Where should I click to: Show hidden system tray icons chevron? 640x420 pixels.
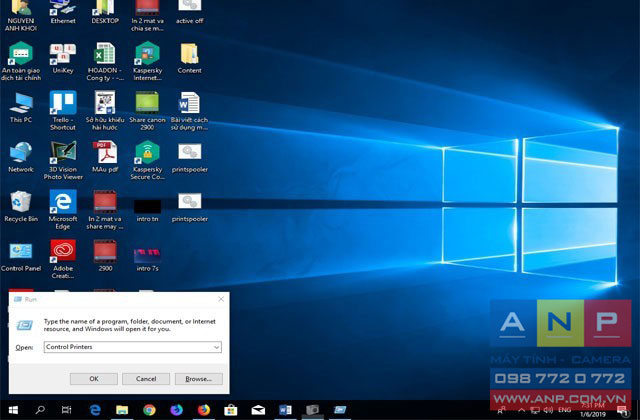[x=521, y=410]
